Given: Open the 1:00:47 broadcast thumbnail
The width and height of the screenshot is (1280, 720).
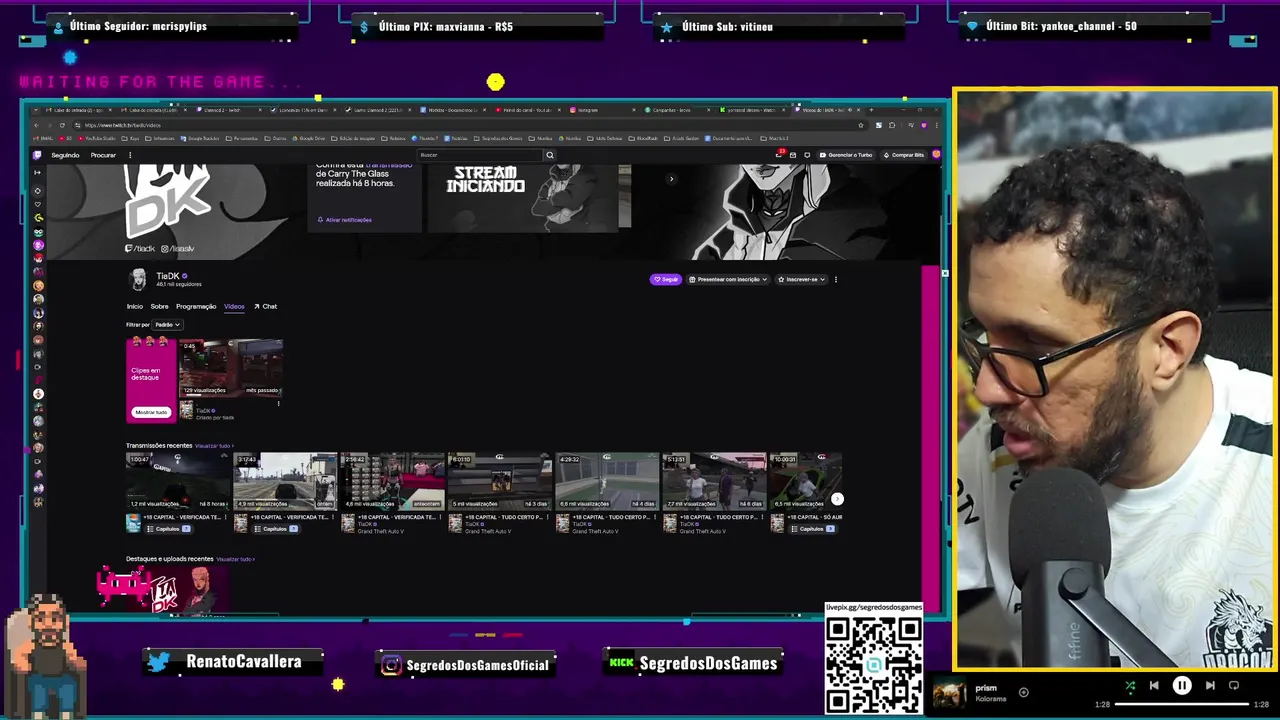Looking at the screenshot, I should (178, 481).
